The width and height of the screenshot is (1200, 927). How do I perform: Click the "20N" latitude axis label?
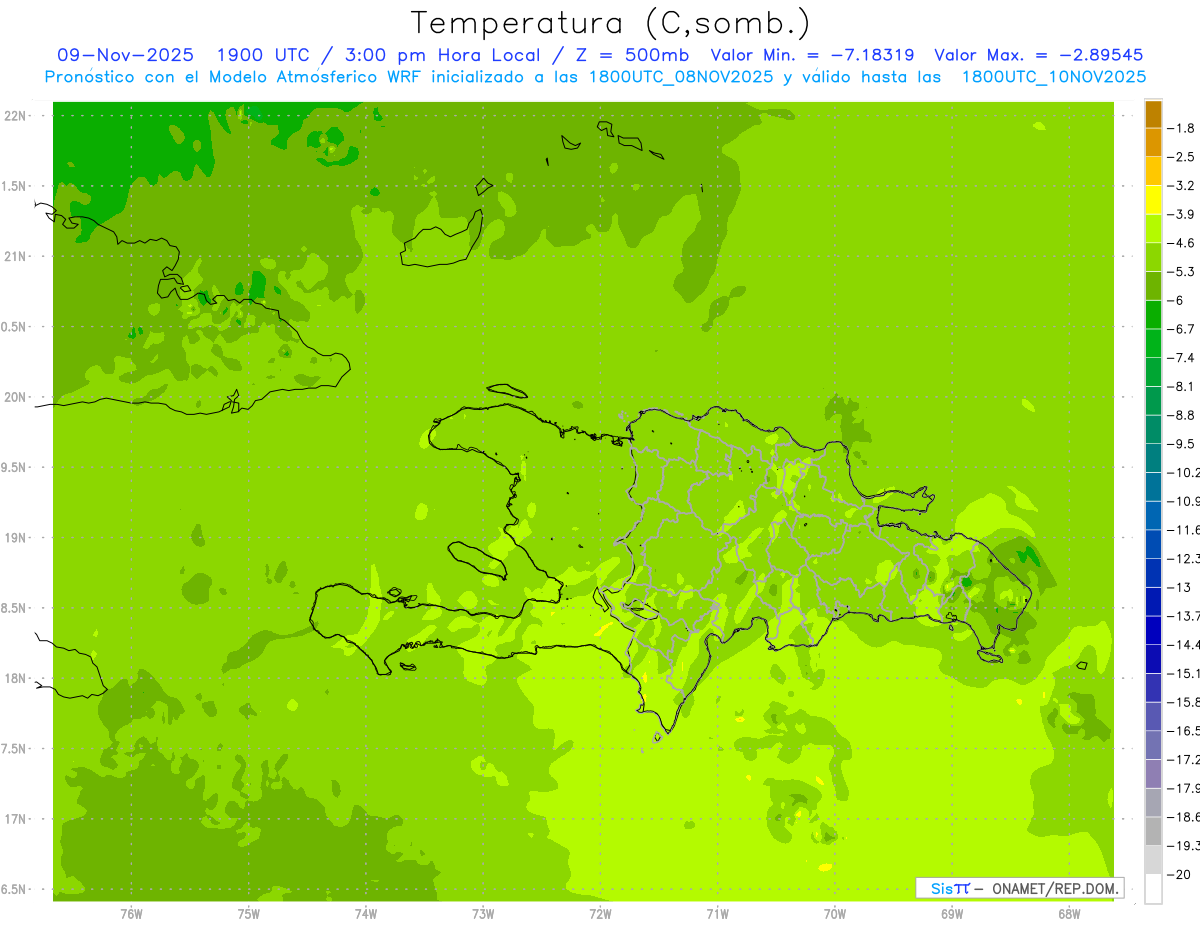click(14, 397)
